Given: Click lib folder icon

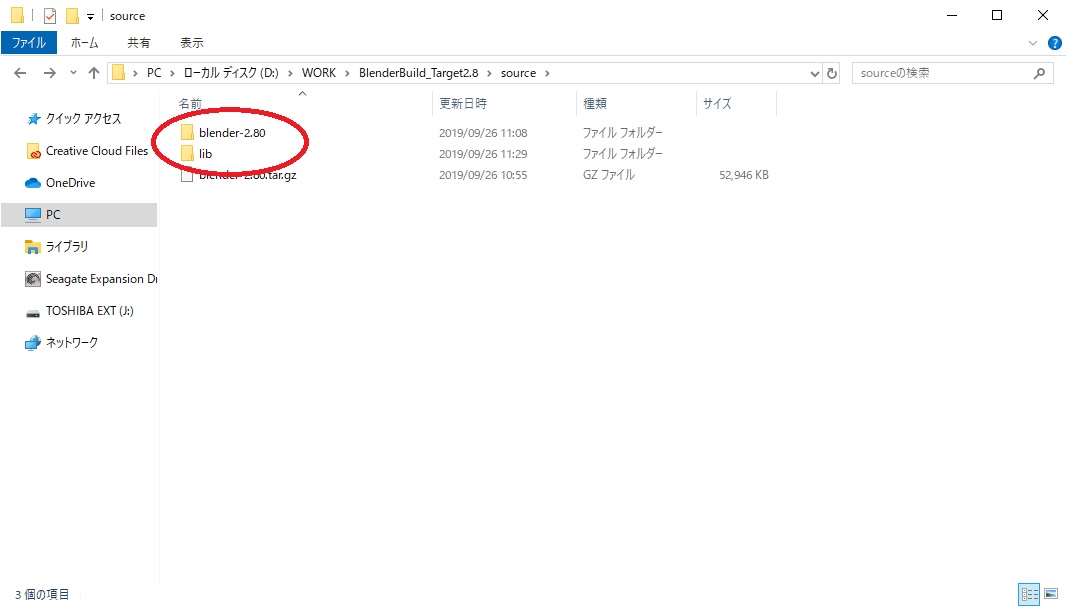Looking at the screenshot, I should (187, 153).
